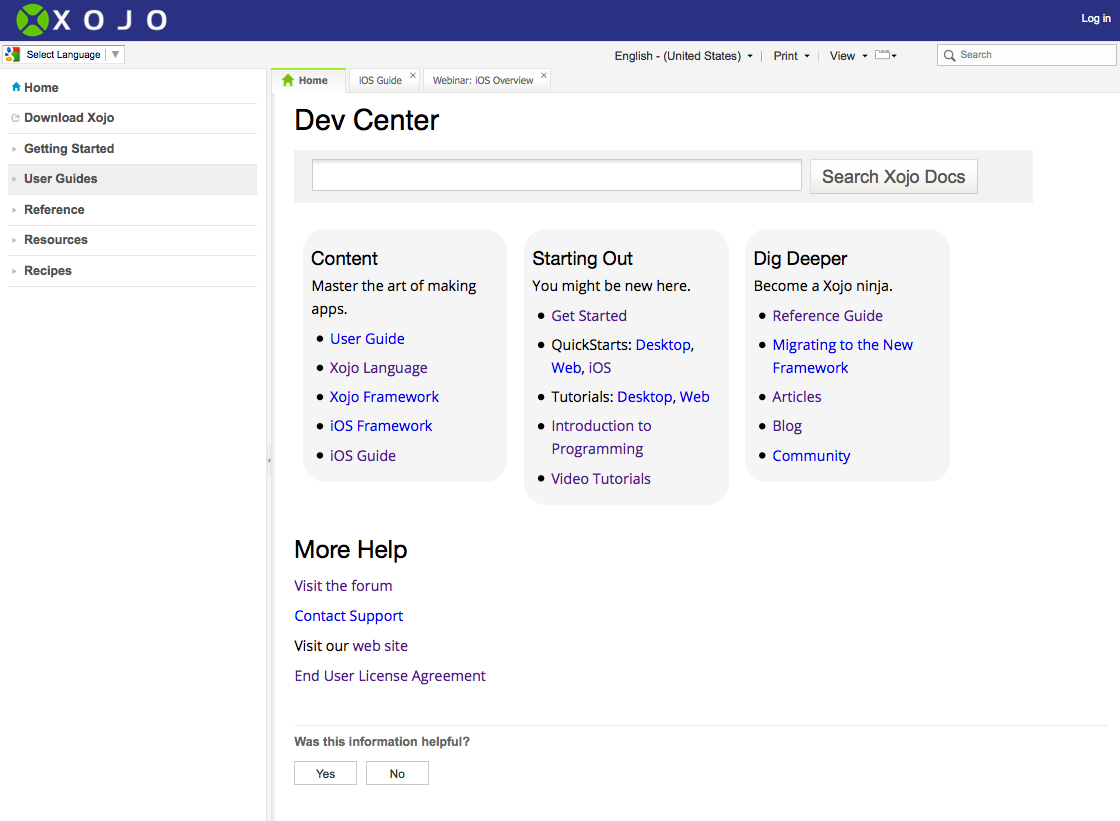Screen dimensions: 1120x821
Task: Click the green home icon on the Home tab
Action: [288, 81]
